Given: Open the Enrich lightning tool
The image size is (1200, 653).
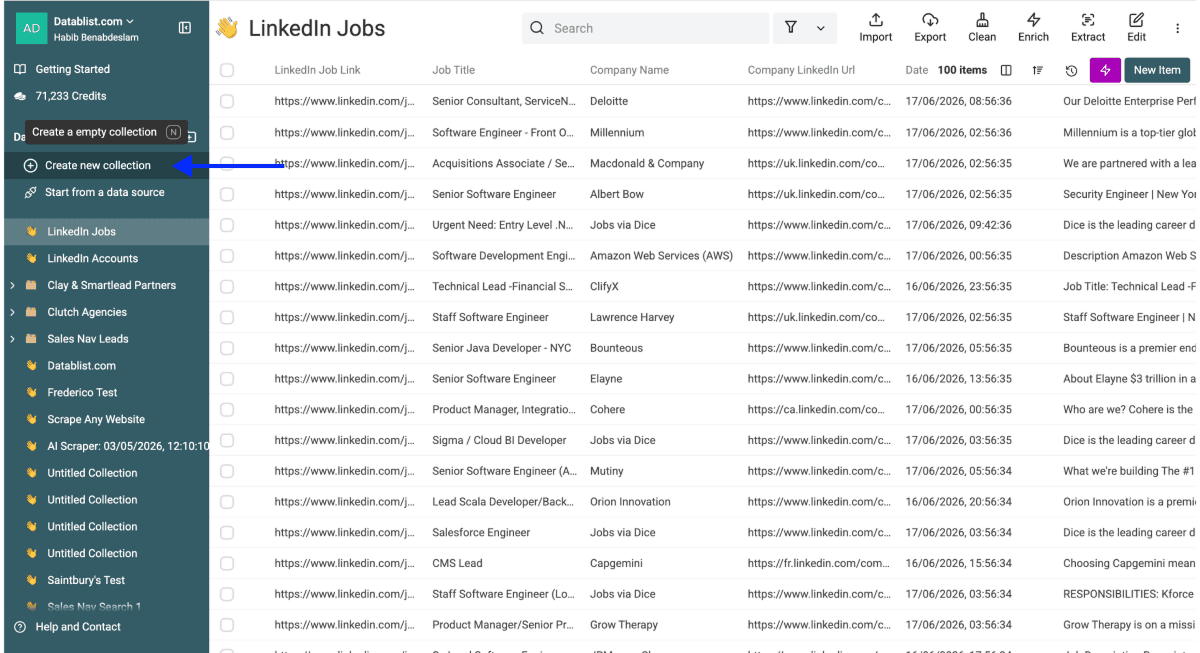Looking at the screenshot, I should (x=1033, y=20).
